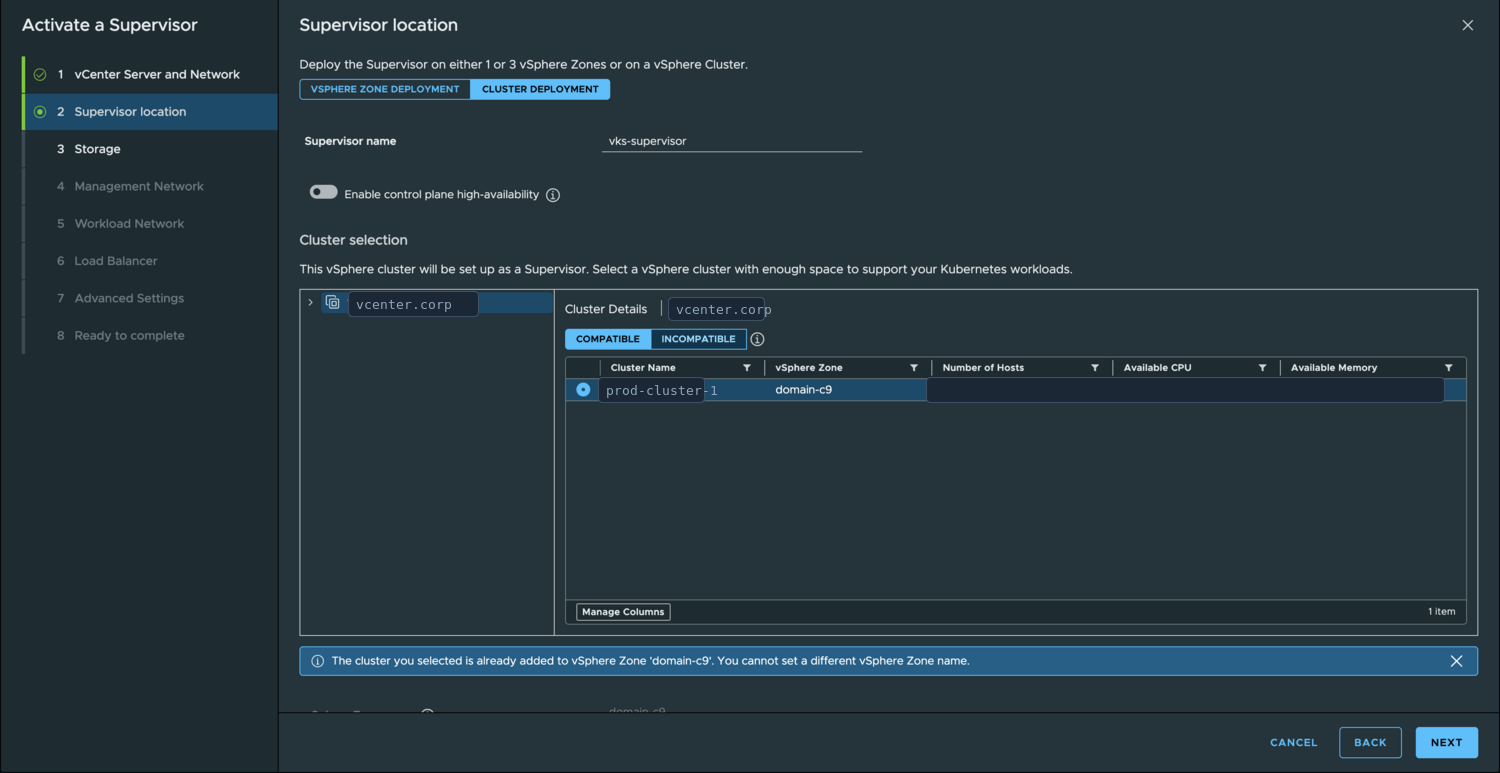Click completed checkmark for vCenter Server step
Image resolution: width=1500 pixels, height=773 pixels.
[40, 75]
